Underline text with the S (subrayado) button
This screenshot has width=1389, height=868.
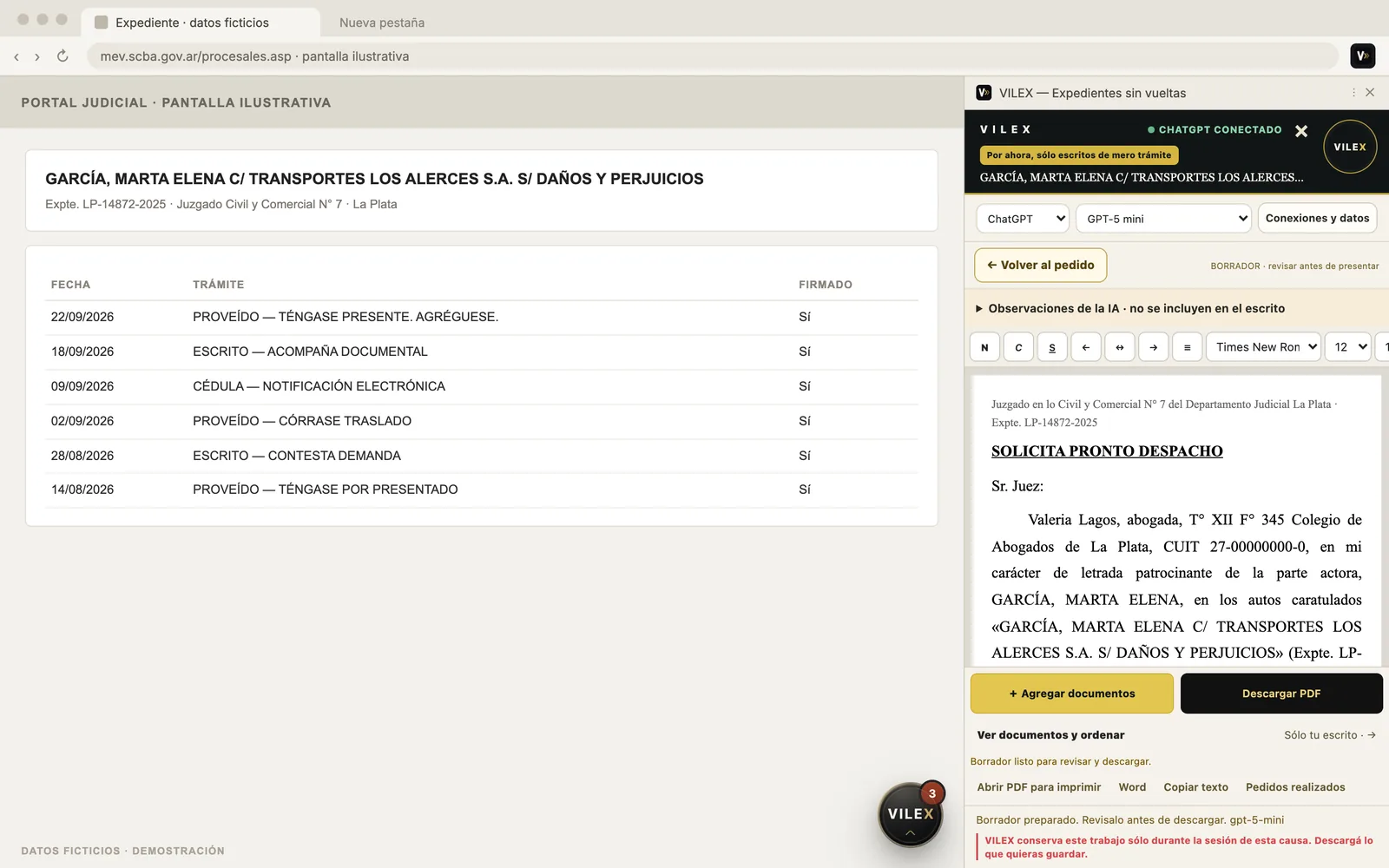pos(1052,347)
